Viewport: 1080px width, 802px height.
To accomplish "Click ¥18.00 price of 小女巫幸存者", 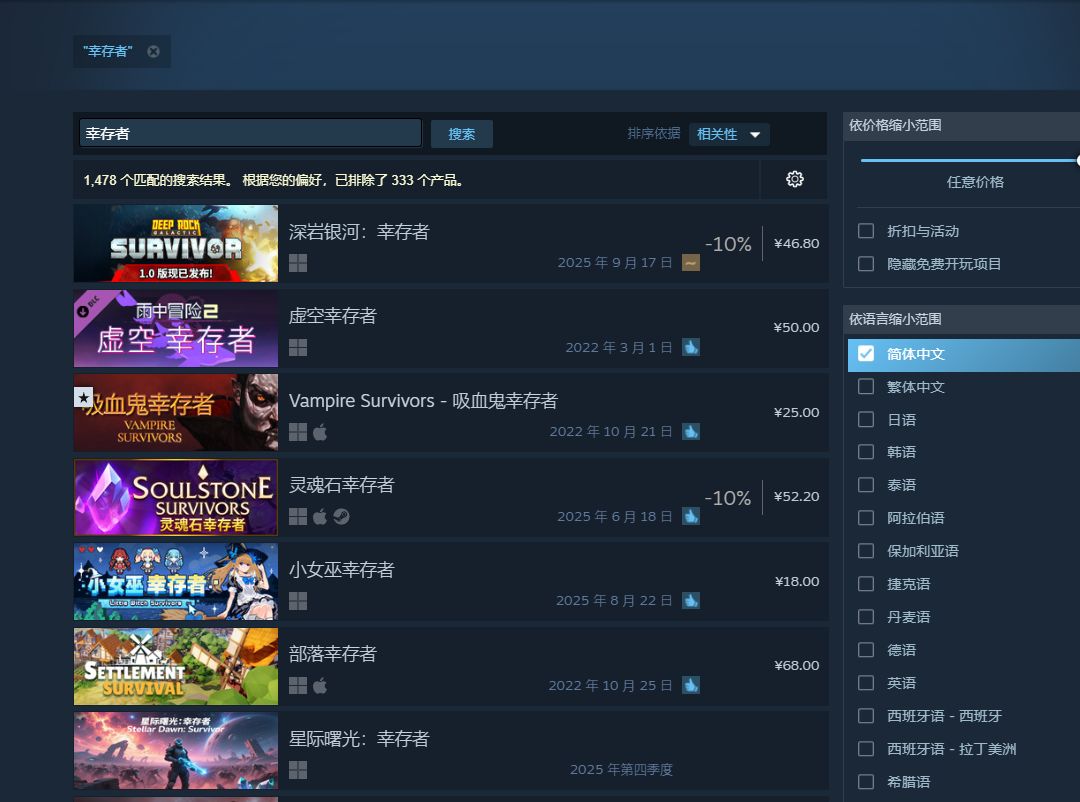I will pos(797,582).
